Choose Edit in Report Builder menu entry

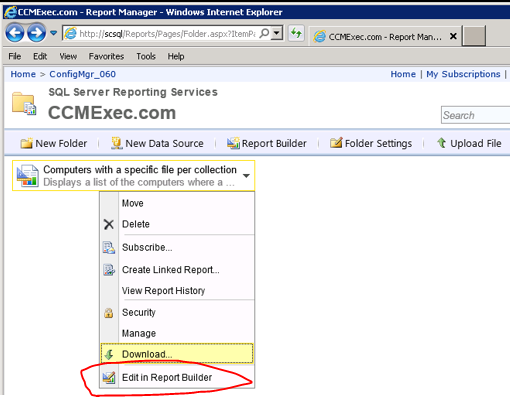[167, 377]
